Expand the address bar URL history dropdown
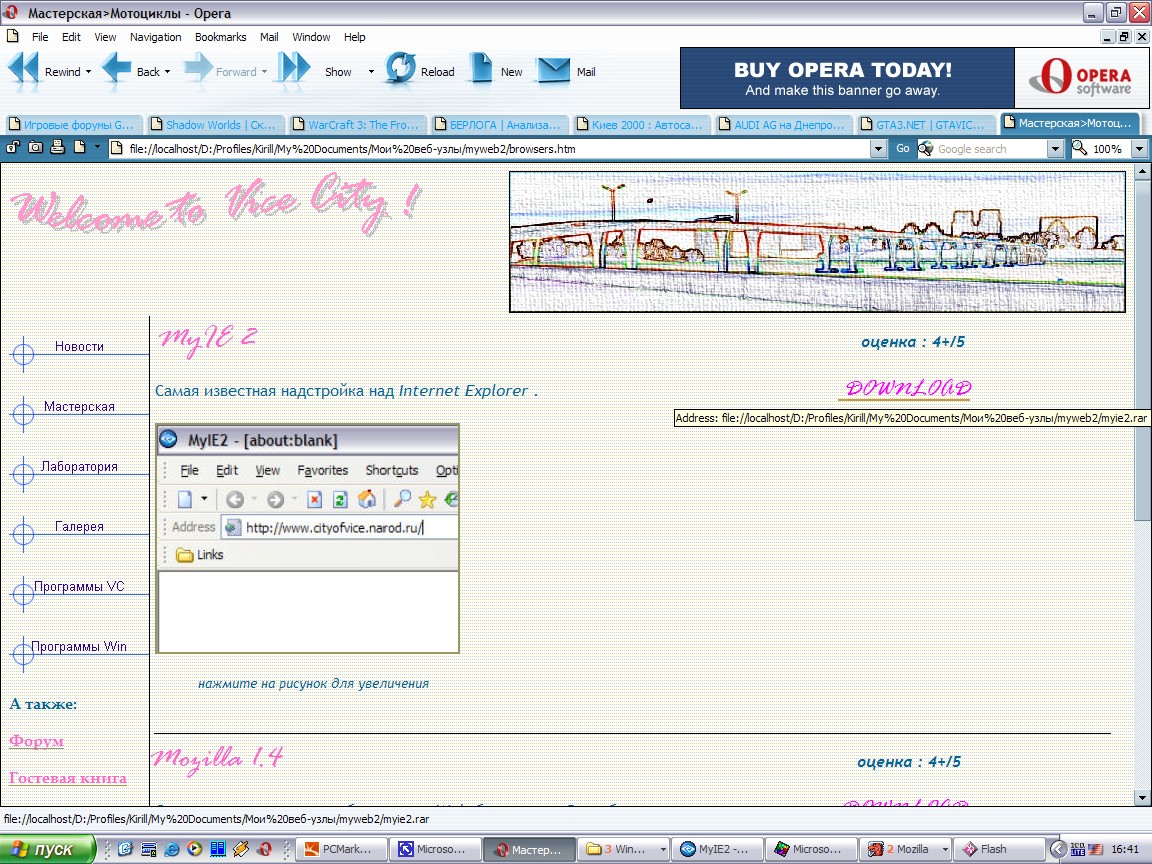The height and width of the screenshot is (864, 1152). coord(878,148)
